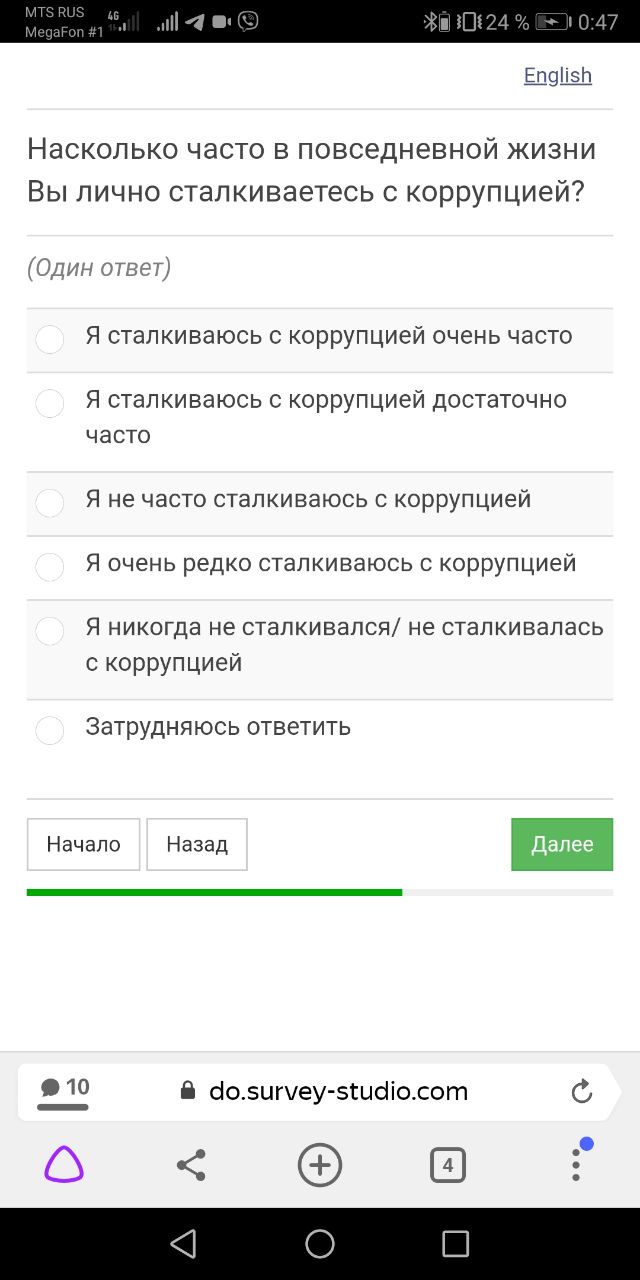Image resolution: width=640 pixels, height=1280 pixels.
Task: Select the 'Затрудняюсь ответить' radio option
Action: 50,730
